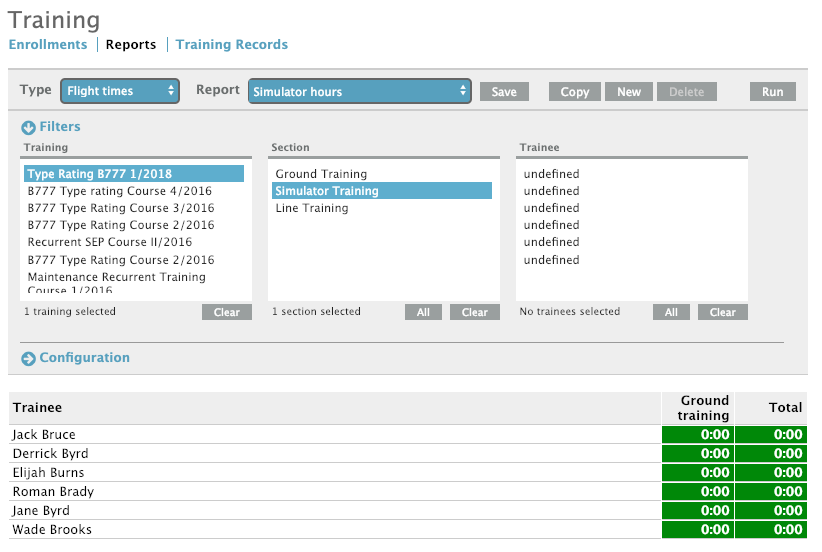Create a New report
Viewport: 822px width, 552px height.
tap(629, 92)
